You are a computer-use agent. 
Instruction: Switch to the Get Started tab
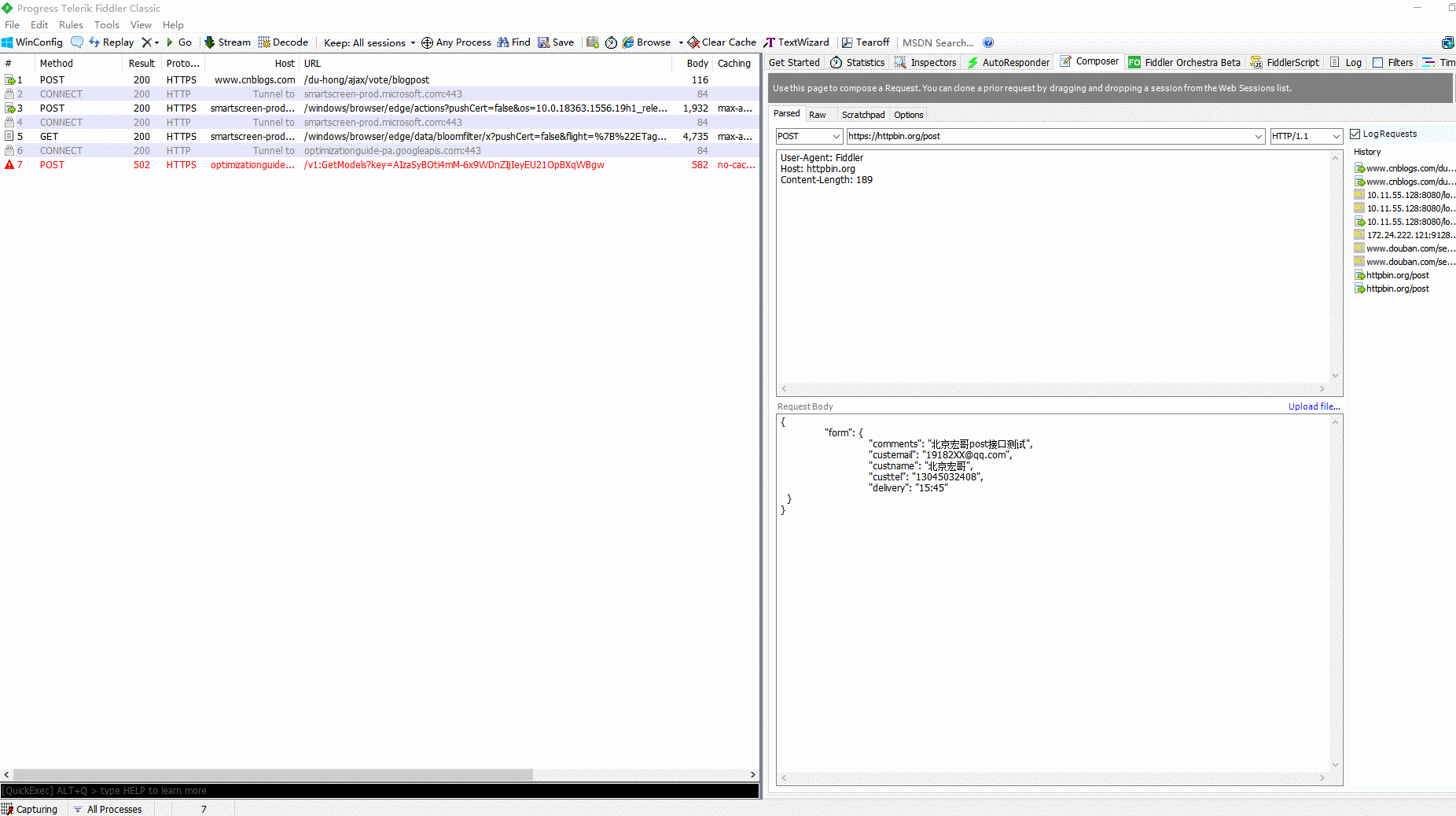tap(794, 63)
